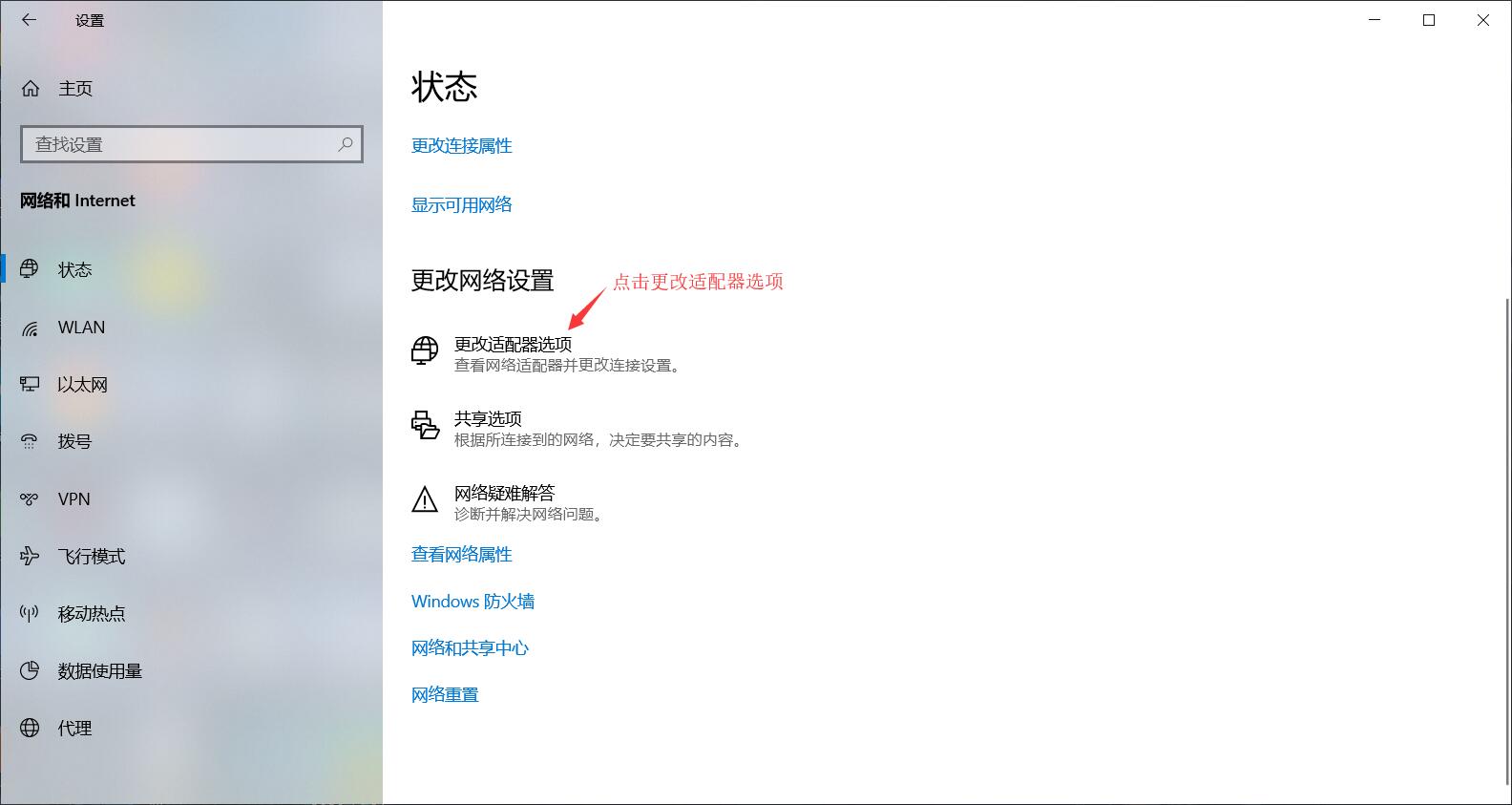
Task: Click the back arrow in Settings
Action: click(30, 20)
